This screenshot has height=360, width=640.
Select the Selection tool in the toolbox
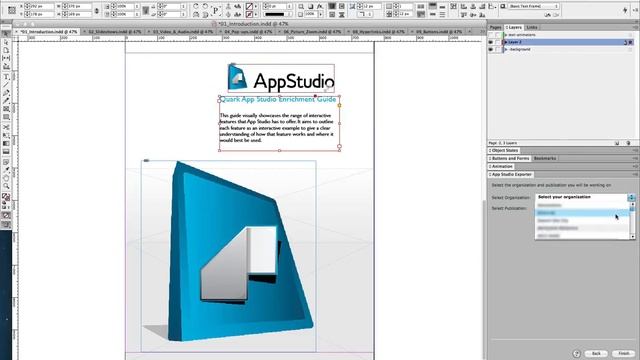[x=6, y=34]
